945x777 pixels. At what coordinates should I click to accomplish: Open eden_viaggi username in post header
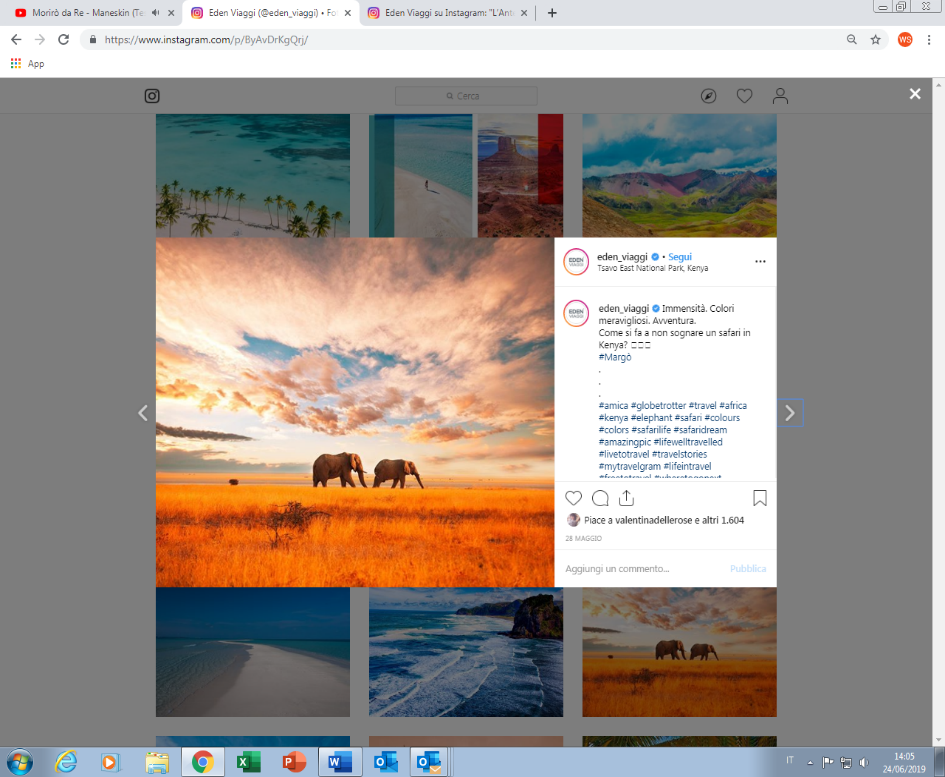pos(622,257)
